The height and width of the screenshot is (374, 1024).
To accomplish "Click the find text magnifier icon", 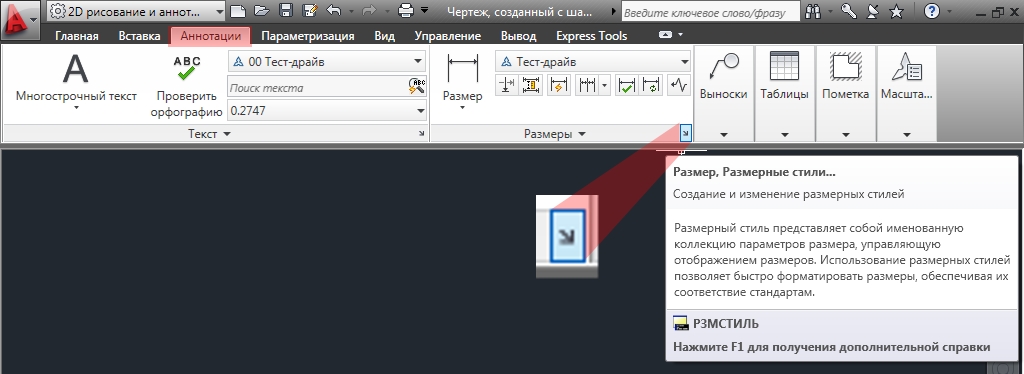I will pos(417,86).
